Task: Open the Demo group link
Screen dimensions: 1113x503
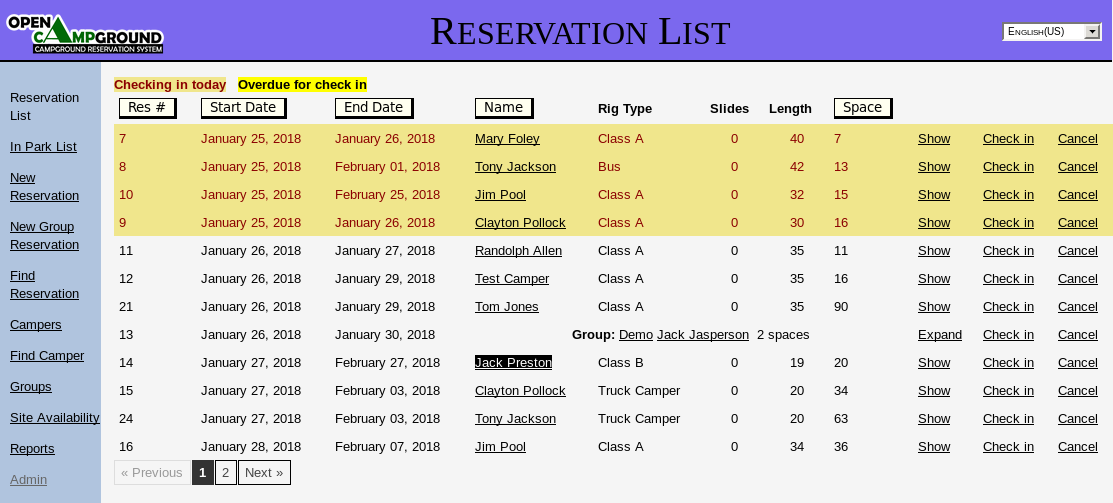Action: [x=634, y=335]
